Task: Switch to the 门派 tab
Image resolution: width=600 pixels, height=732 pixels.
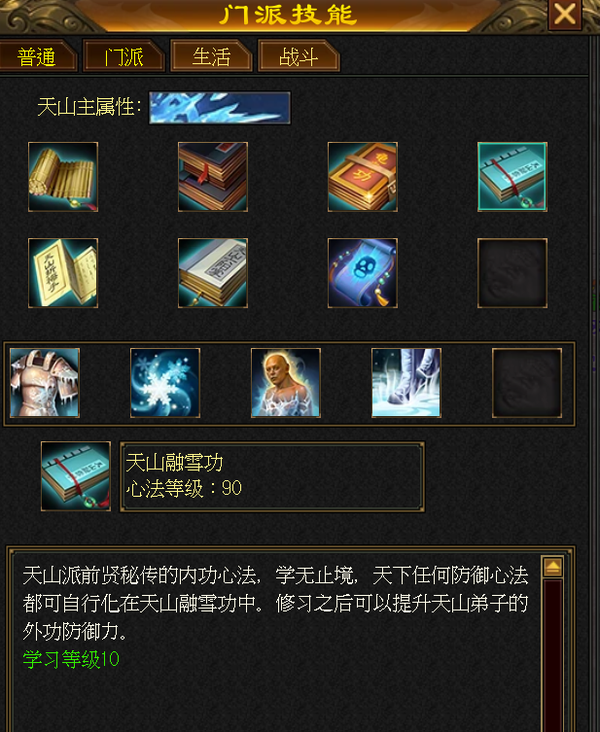Action: (x=124, y=56)
